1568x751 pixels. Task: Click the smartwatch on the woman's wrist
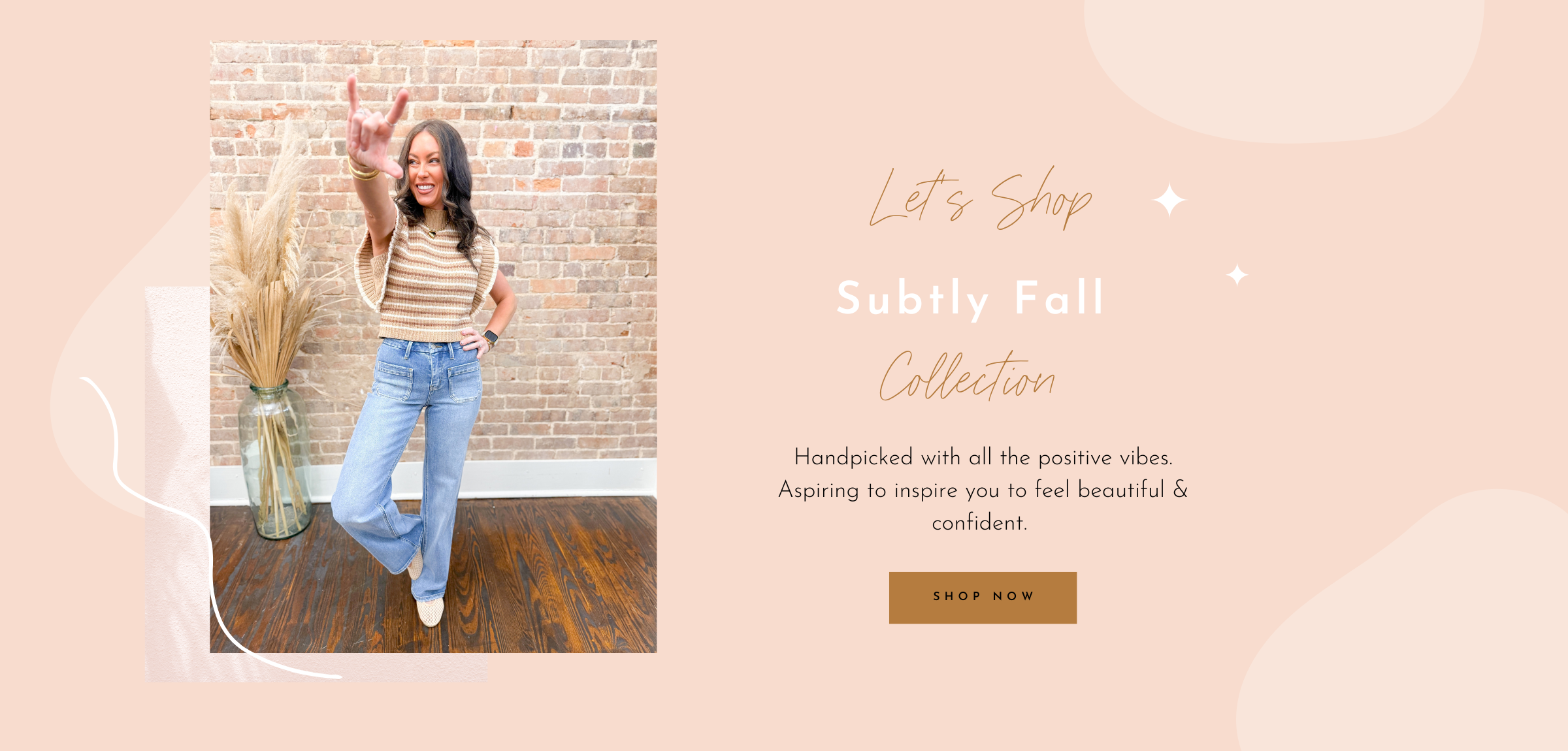(491, 338)
